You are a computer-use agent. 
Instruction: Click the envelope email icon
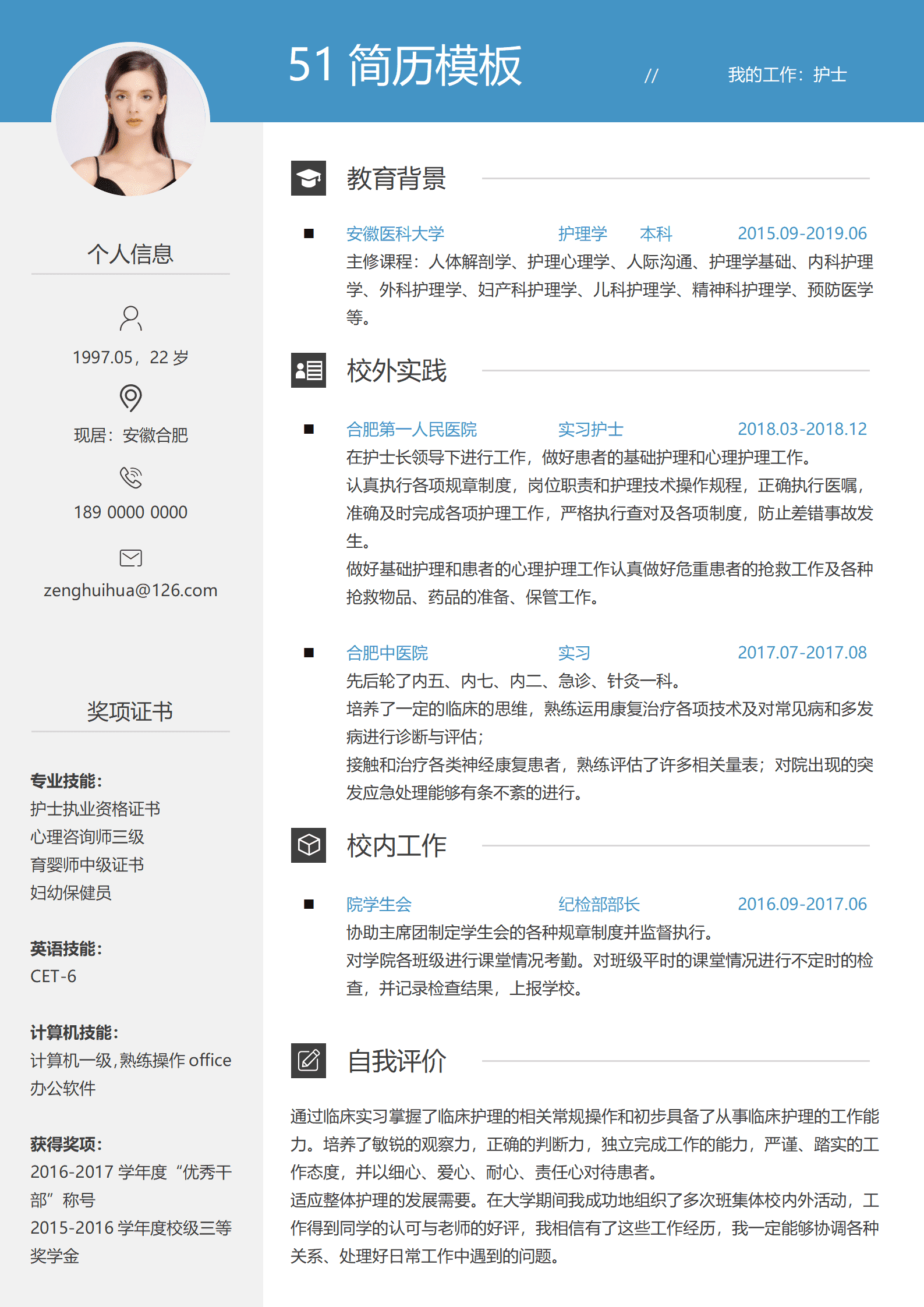tap(130, 558)
